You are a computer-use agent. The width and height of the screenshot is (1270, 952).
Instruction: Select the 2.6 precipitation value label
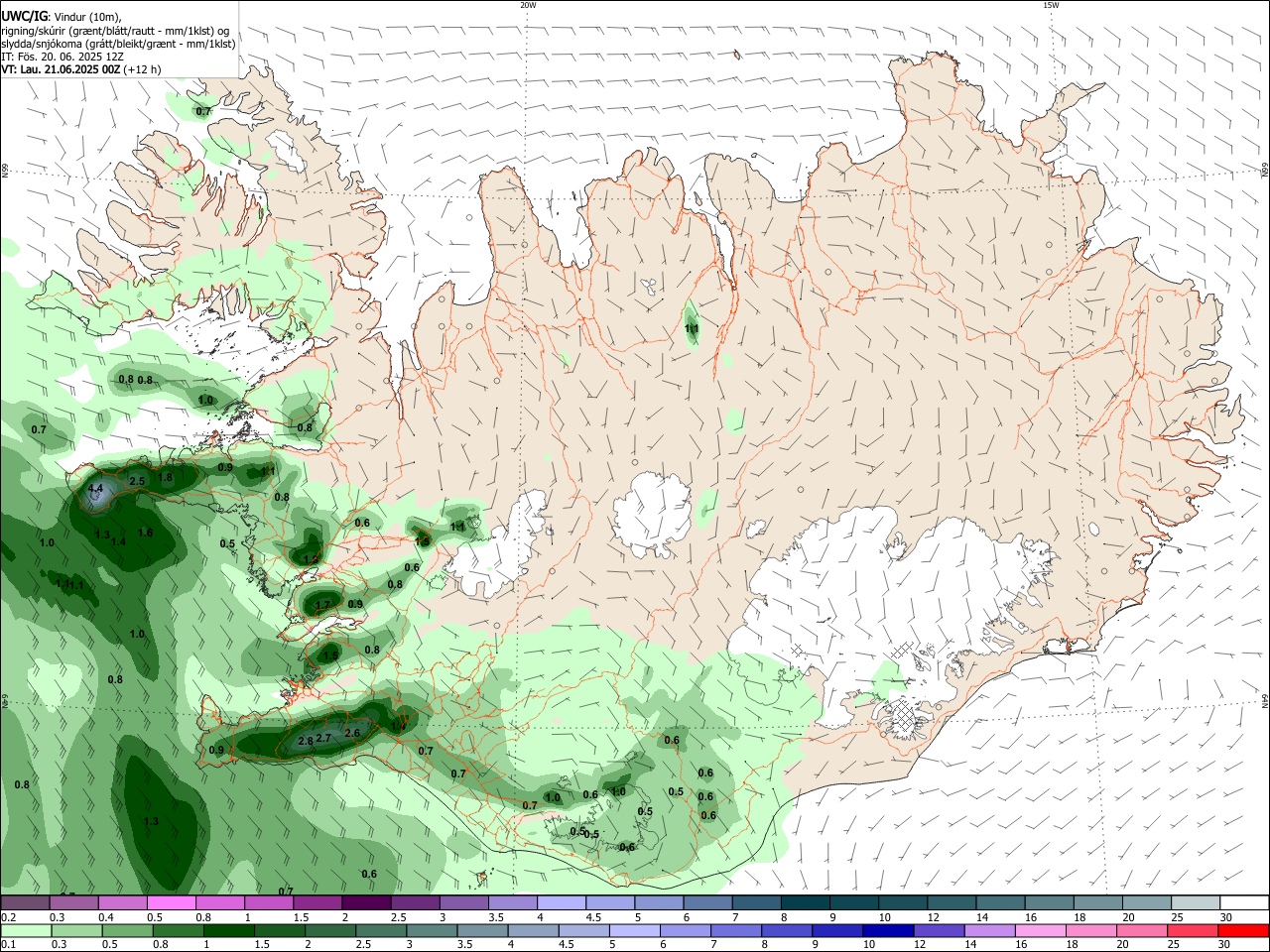(351, 733)
